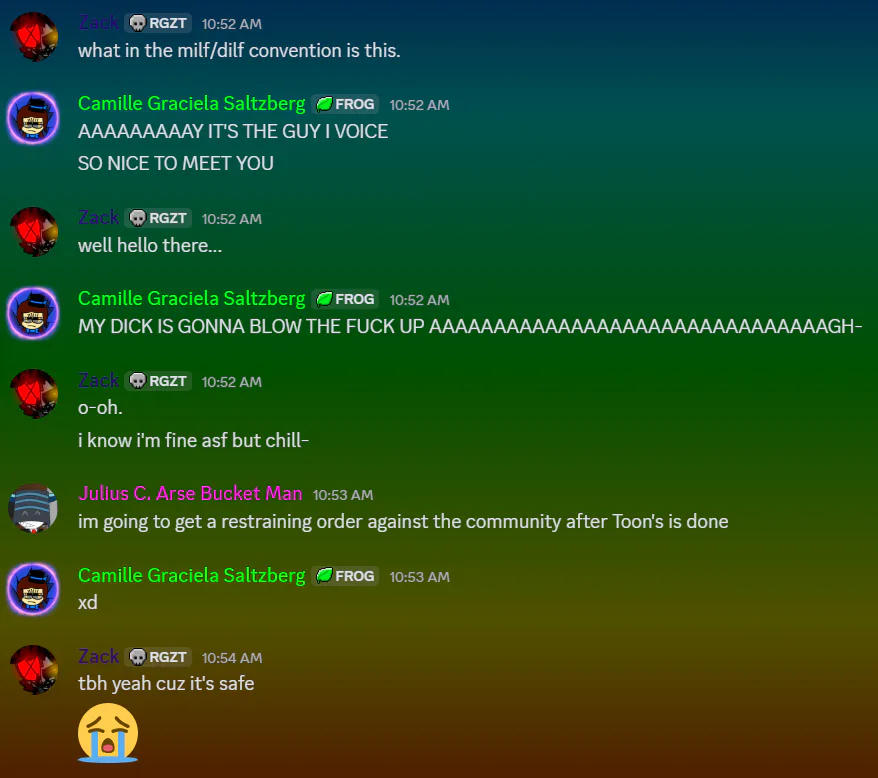
Task: Click Zack's avatar next to 'well hello there...'
Action: pos(34,232)
